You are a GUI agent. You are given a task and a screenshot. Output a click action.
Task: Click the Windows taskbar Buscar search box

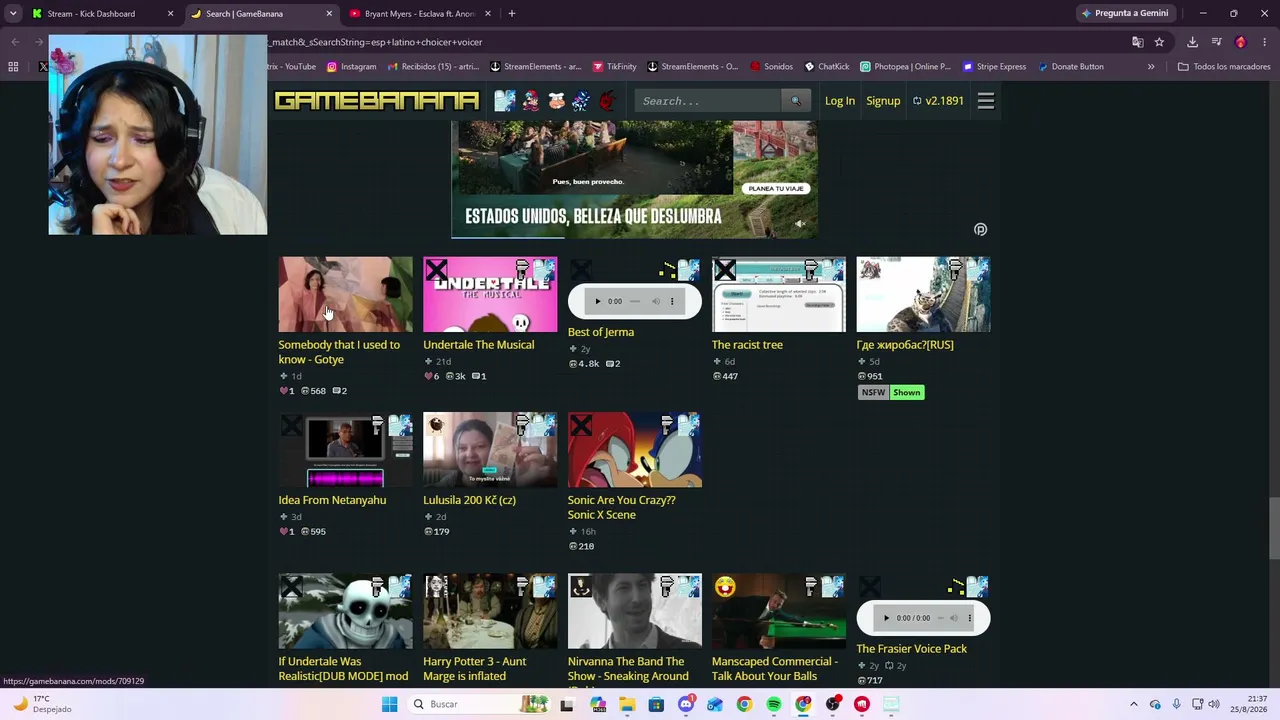click(x=480, y=704)
